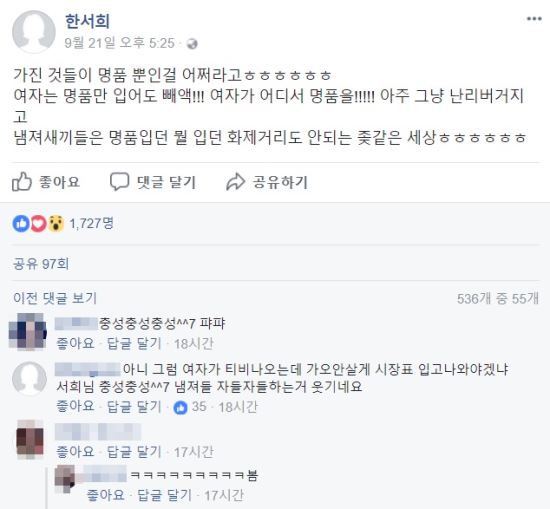The height and width of the screenshot is (509, 550).
Task: Open the three-dot post options menu
Action: pyautogui.click(x=534, y=19)
